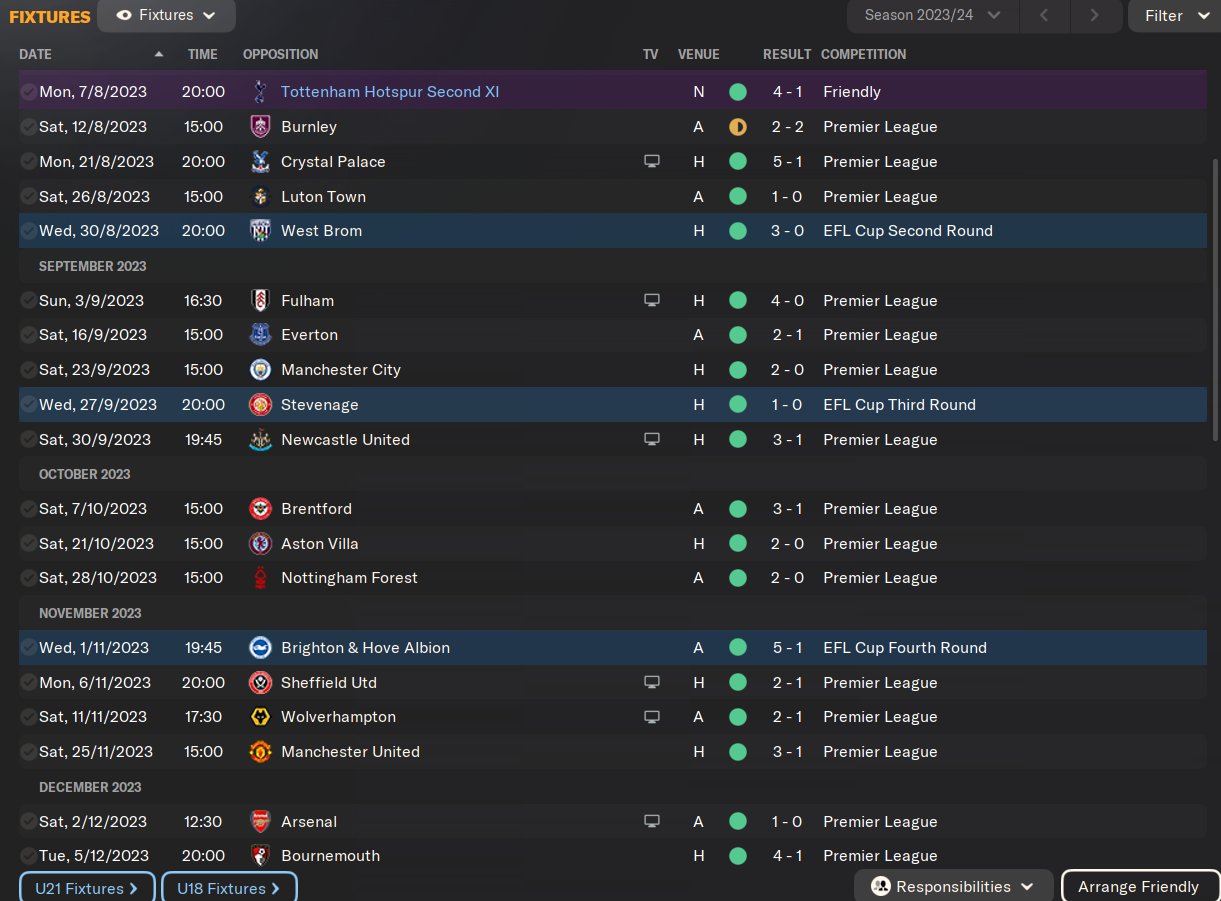Image resolution: width=1221 pixels, height=901 pixels.
Task: Toggle the checkmark beside the Fulham fixture
Action: click(x=28, y=301)
